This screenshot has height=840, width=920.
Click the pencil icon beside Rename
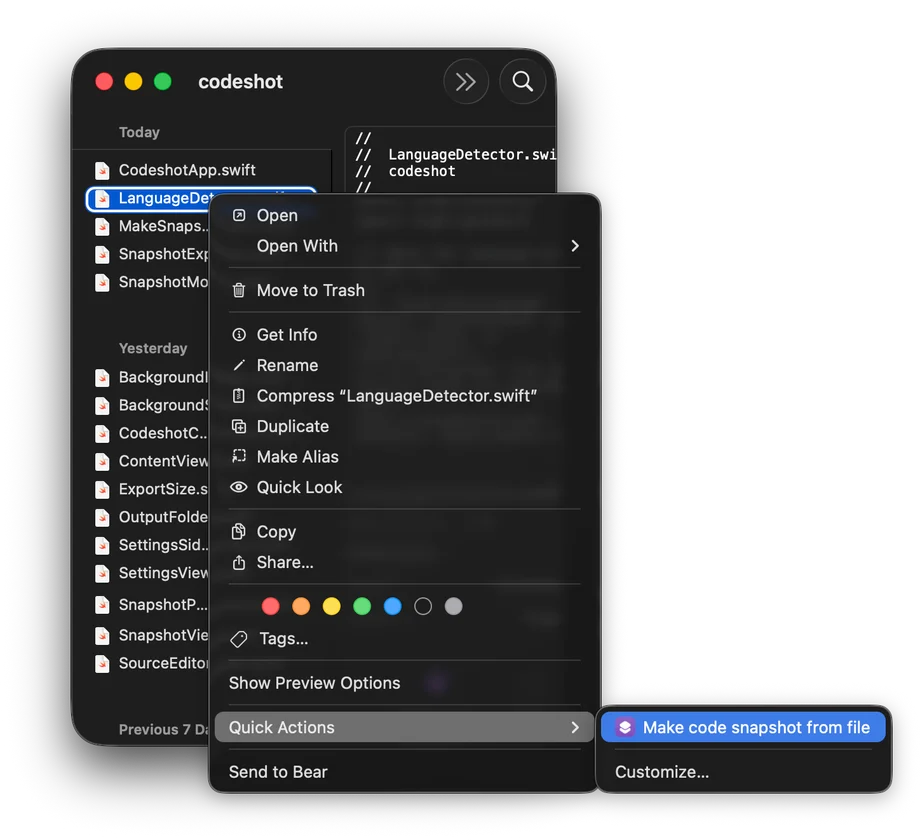pyautogui.click(x=239, y=365)
